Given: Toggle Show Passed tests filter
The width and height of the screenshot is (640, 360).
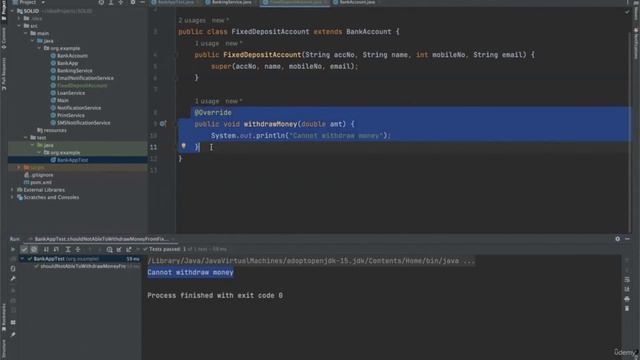Looking at the screenshot, I should [24, 249].
